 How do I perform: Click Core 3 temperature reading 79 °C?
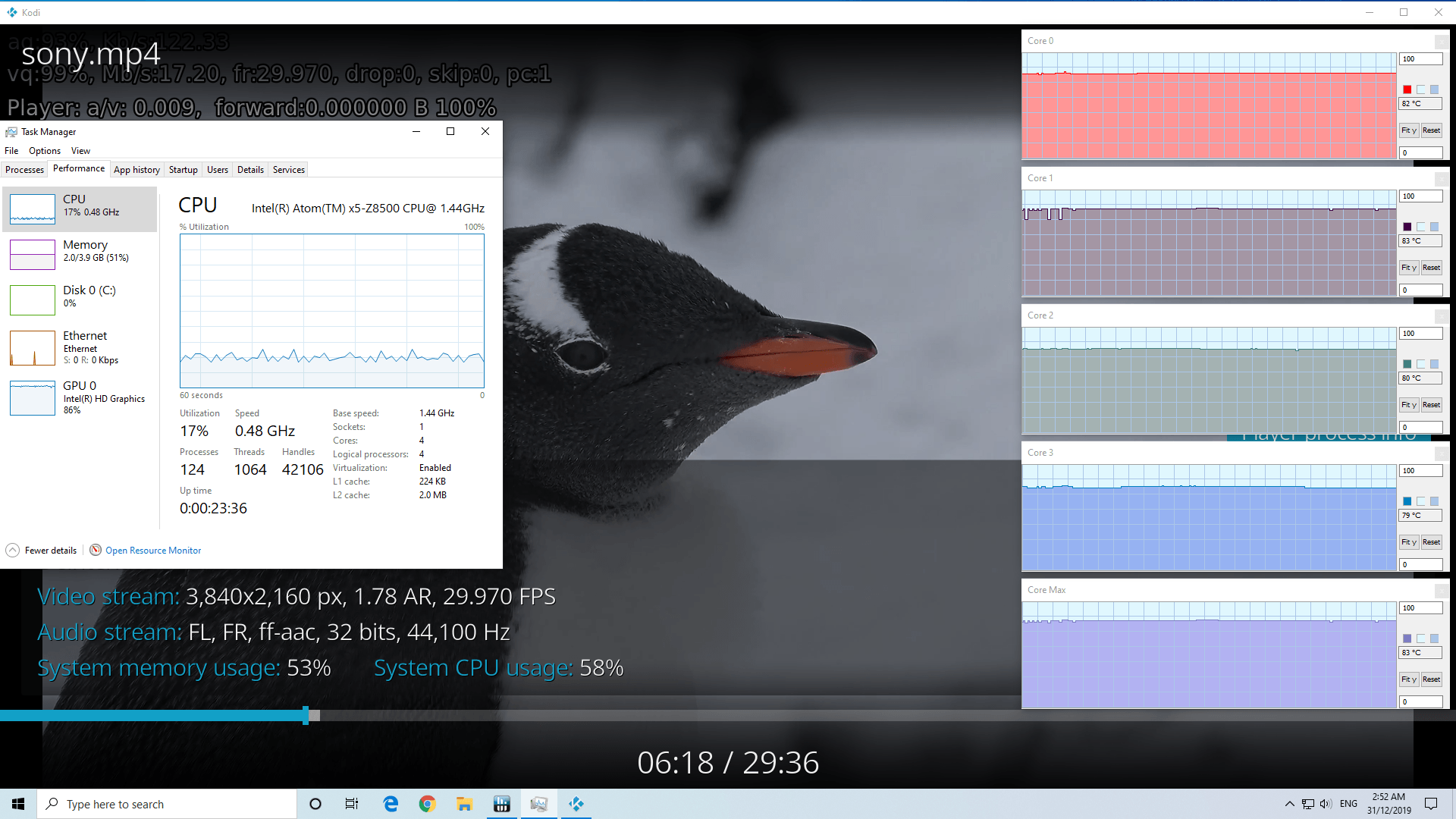coord(1420,516)
